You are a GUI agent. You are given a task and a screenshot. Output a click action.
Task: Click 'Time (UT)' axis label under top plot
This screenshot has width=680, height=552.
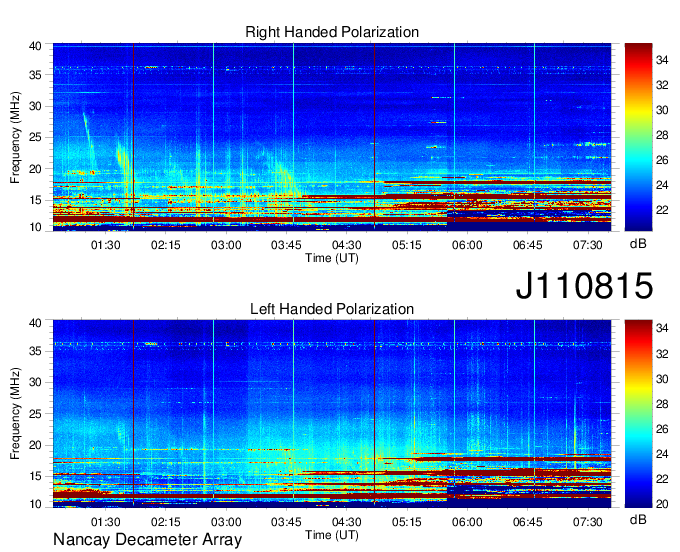pyautogui.click(x=332, y=258)
